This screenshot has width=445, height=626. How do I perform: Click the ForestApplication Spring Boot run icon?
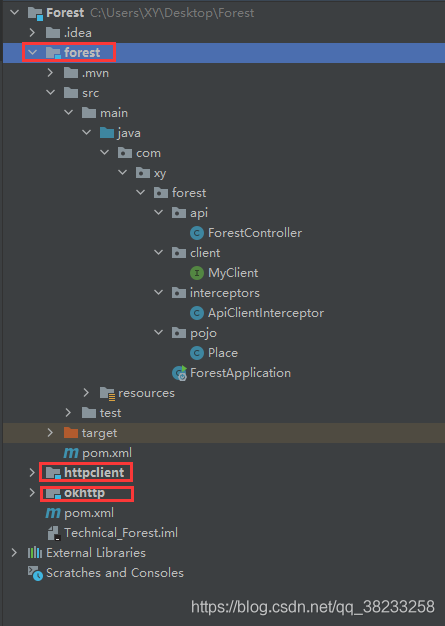179,373
